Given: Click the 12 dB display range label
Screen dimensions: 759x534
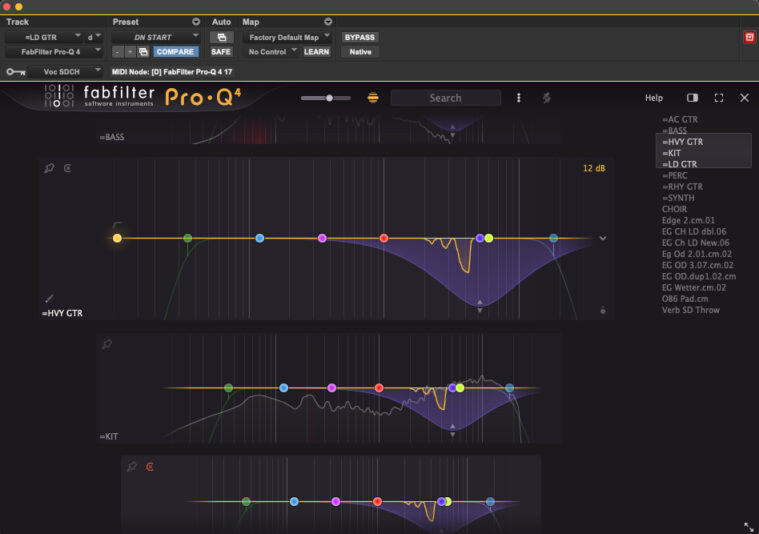Looking at the screenshot, I should pyautogui.click(x=594, y=168).
